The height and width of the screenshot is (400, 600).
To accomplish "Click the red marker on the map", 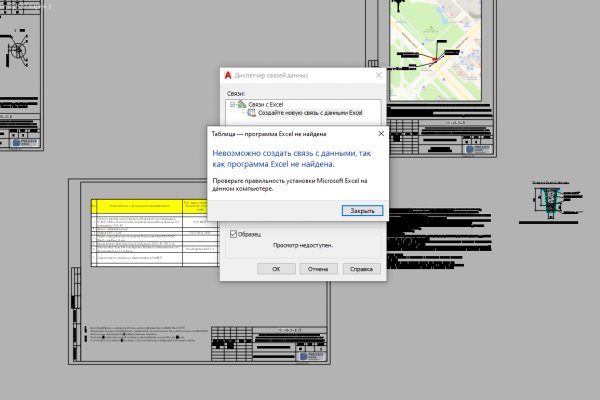I will (433, 61).
